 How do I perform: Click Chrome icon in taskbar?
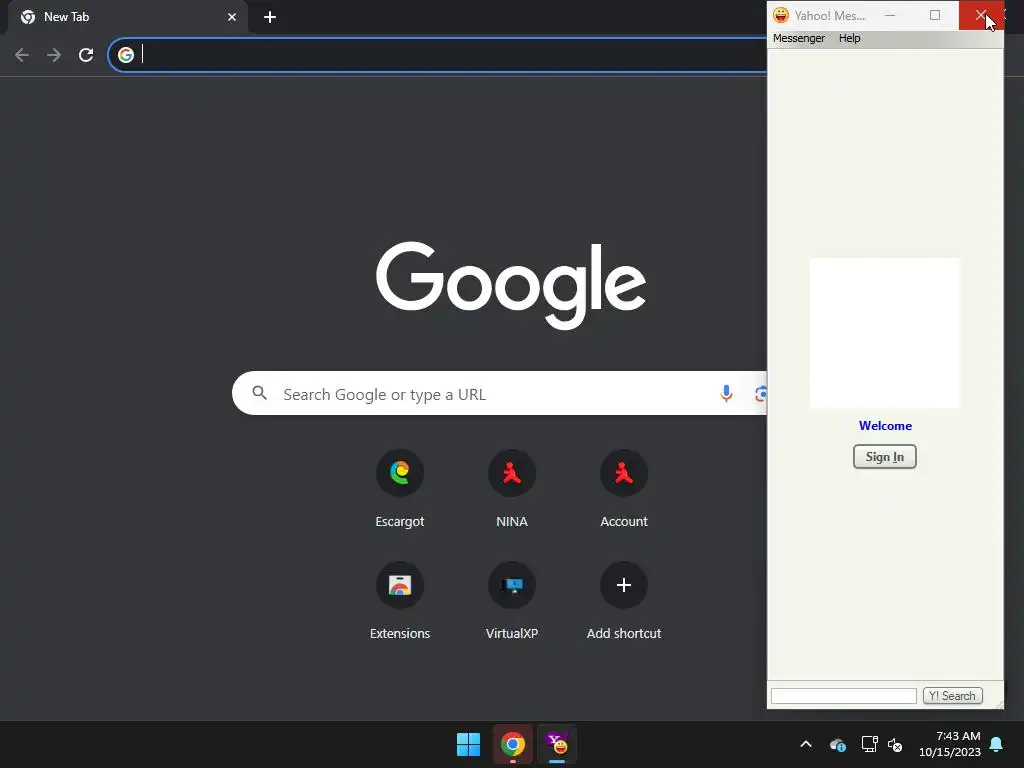tap(513, 744)
